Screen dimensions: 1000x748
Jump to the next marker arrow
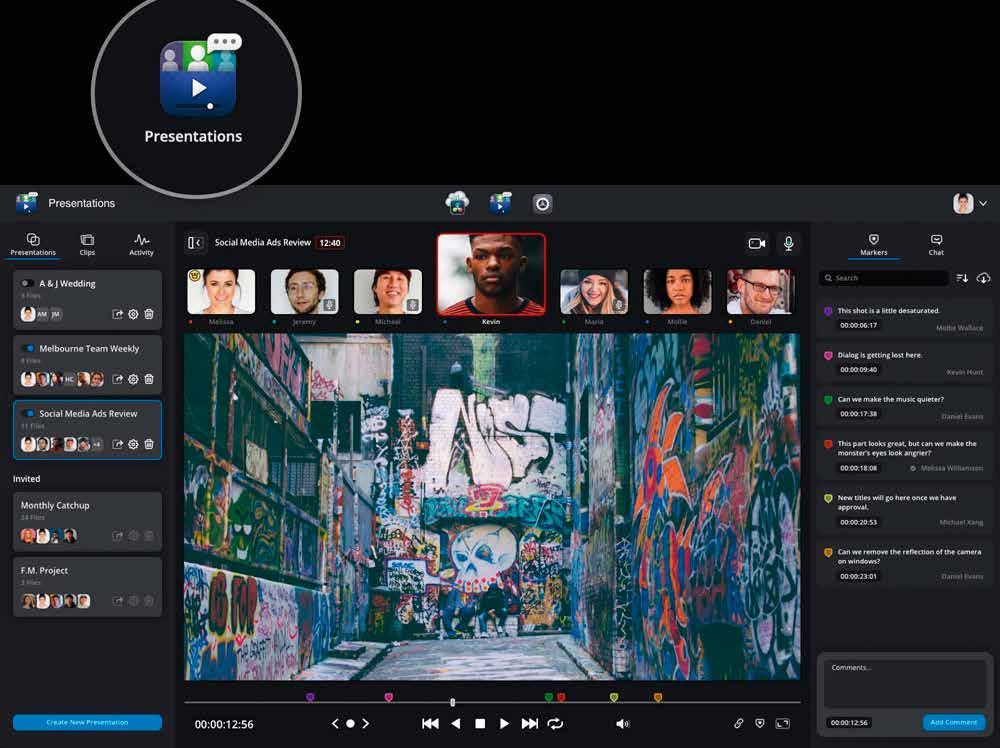365,723
